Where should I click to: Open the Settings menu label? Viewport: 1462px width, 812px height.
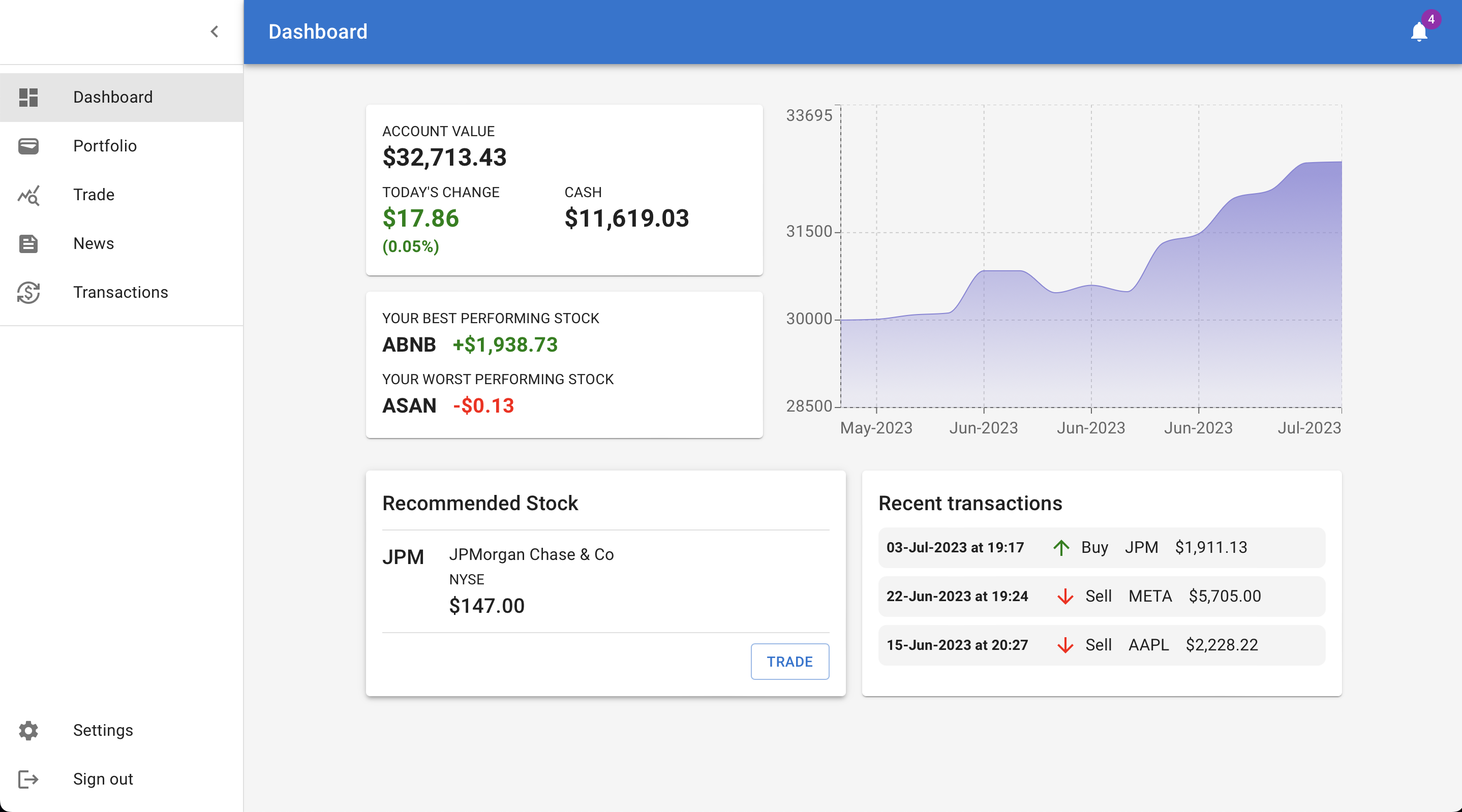click(103, 730)
